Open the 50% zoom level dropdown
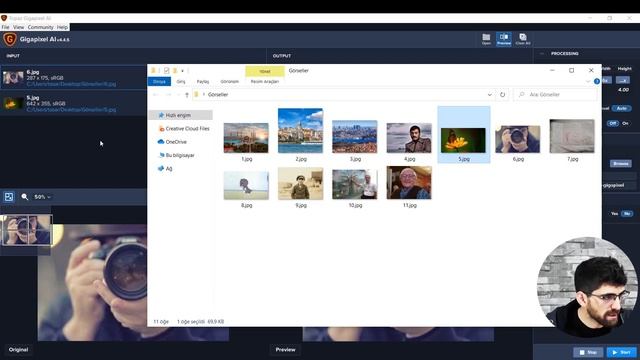Image resolution: width=640 pixels, height=360 pixels. coord(42,197)
